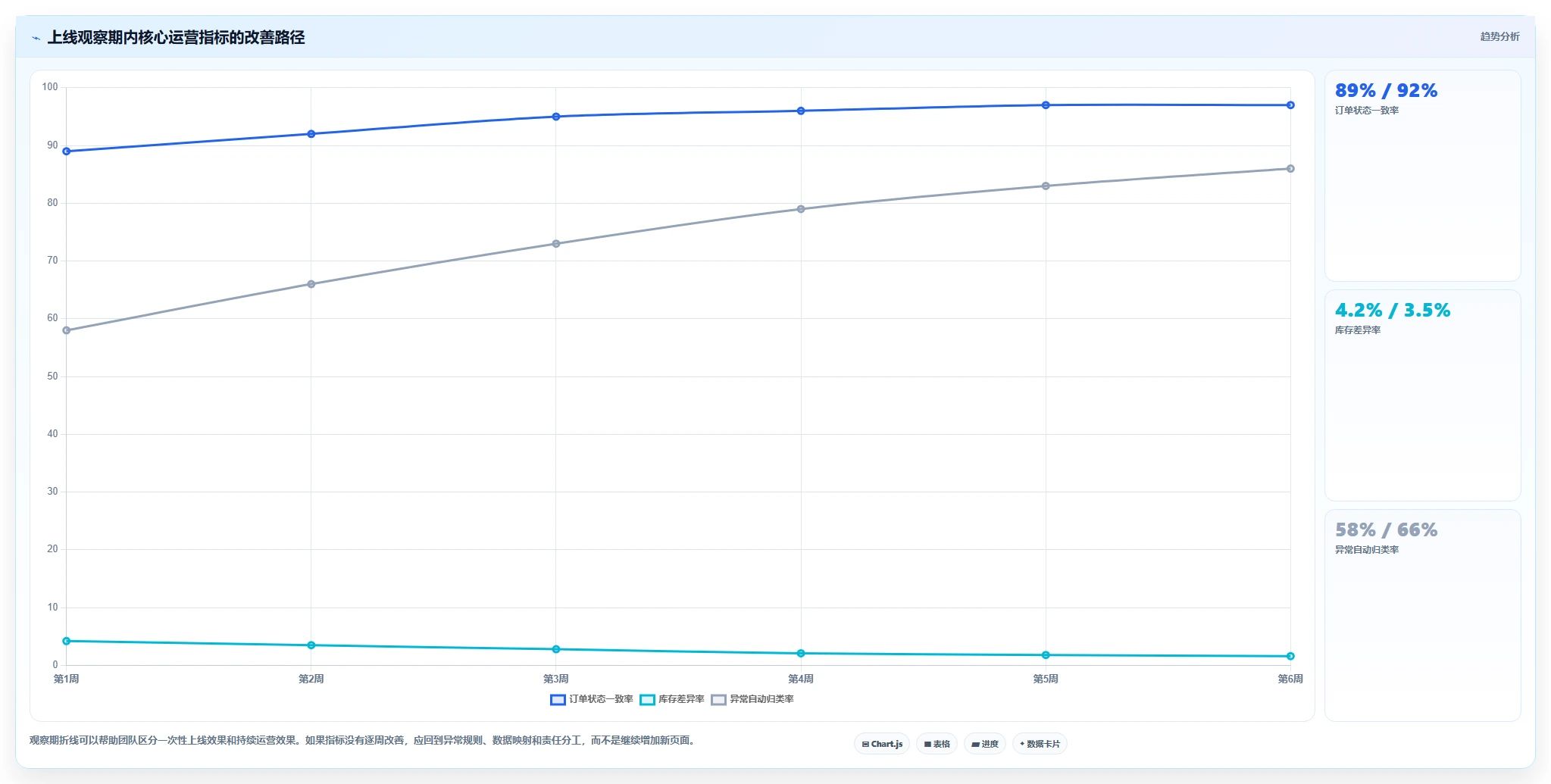Select the 第3周 point on the gray 异常自动归类率 line

click(556, 244)
